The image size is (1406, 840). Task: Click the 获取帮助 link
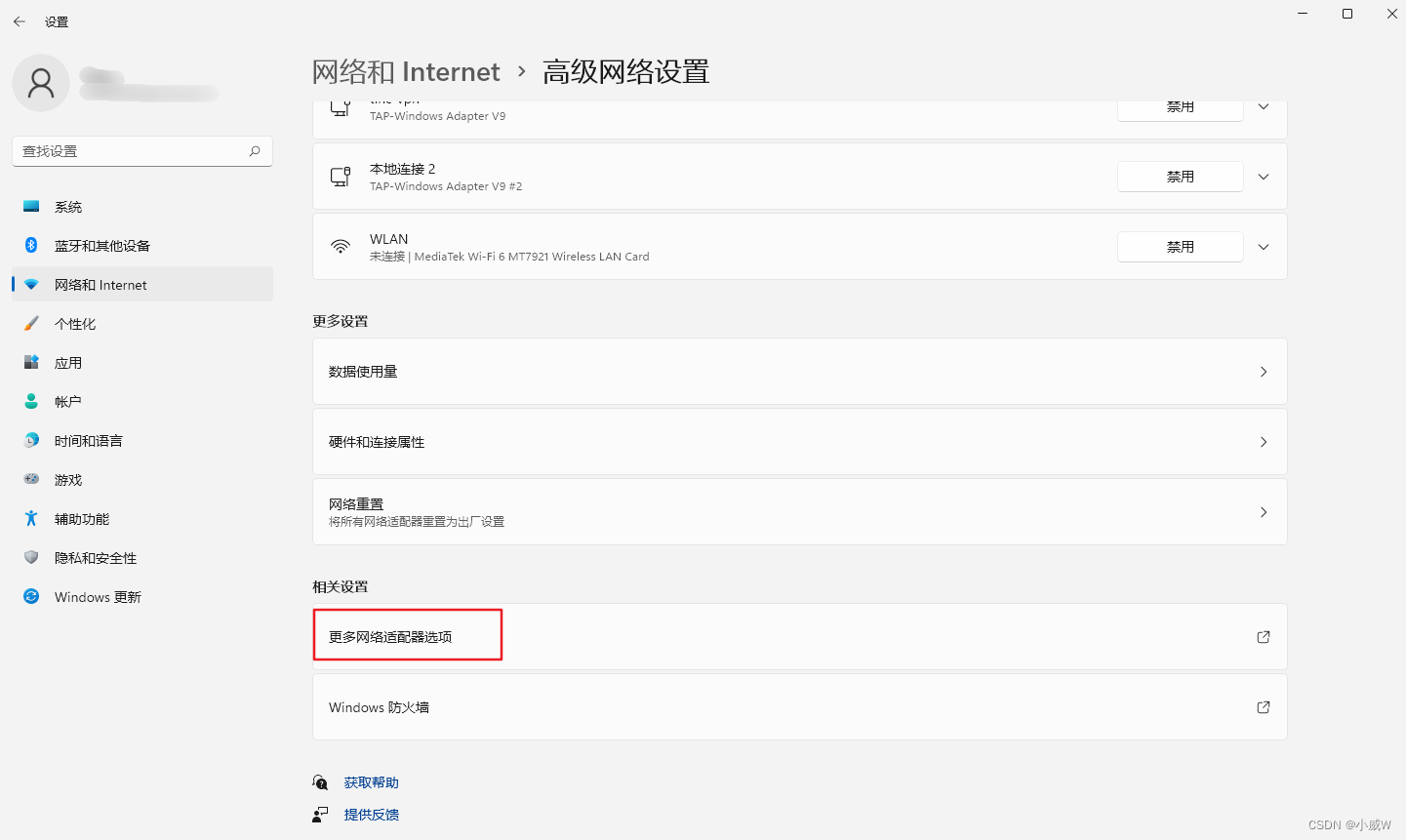372,782
